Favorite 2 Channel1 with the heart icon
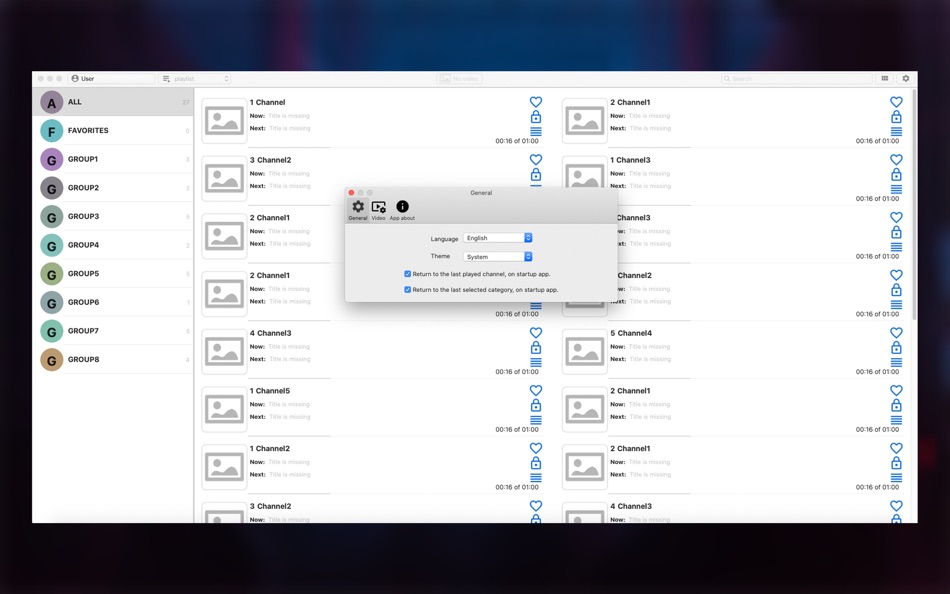 click(x=896, y=101)
